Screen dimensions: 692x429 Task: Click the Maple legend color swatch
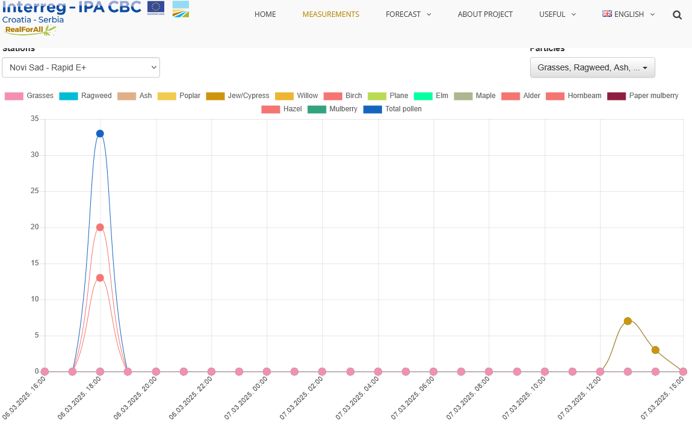(463, 96)
